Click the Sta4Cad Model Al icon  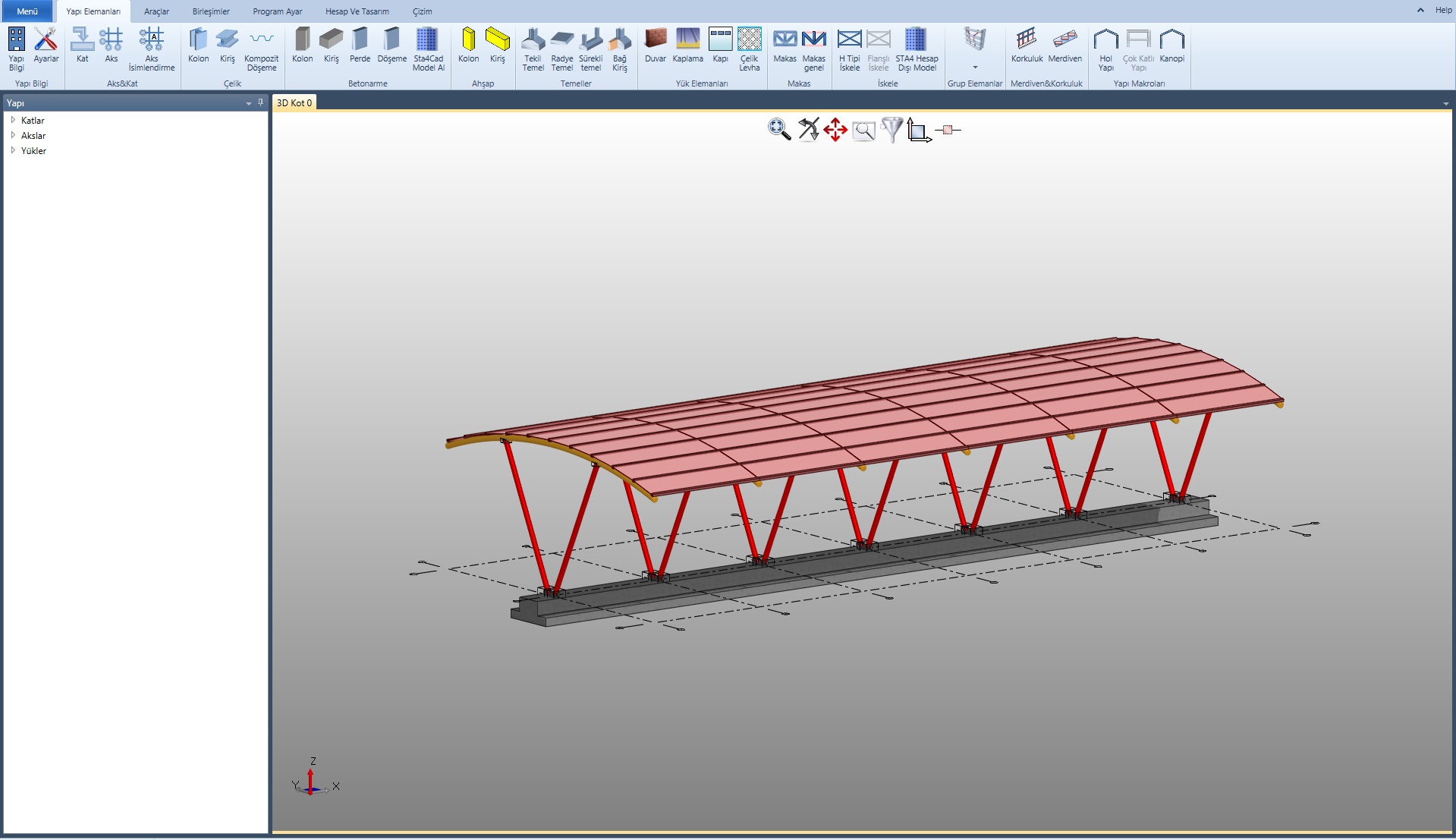coord(428,49)
